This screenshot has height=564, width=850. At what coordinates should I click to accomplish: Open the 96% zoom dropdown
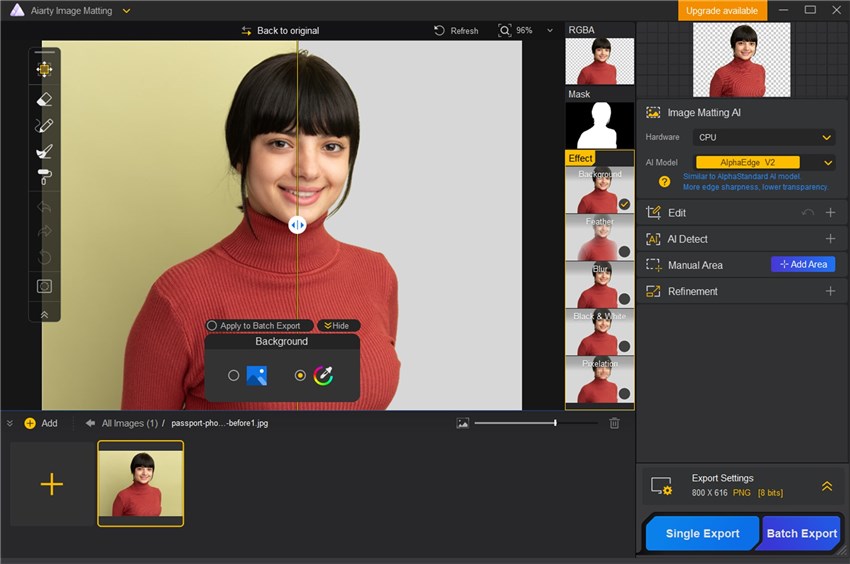tap(550, 30)
